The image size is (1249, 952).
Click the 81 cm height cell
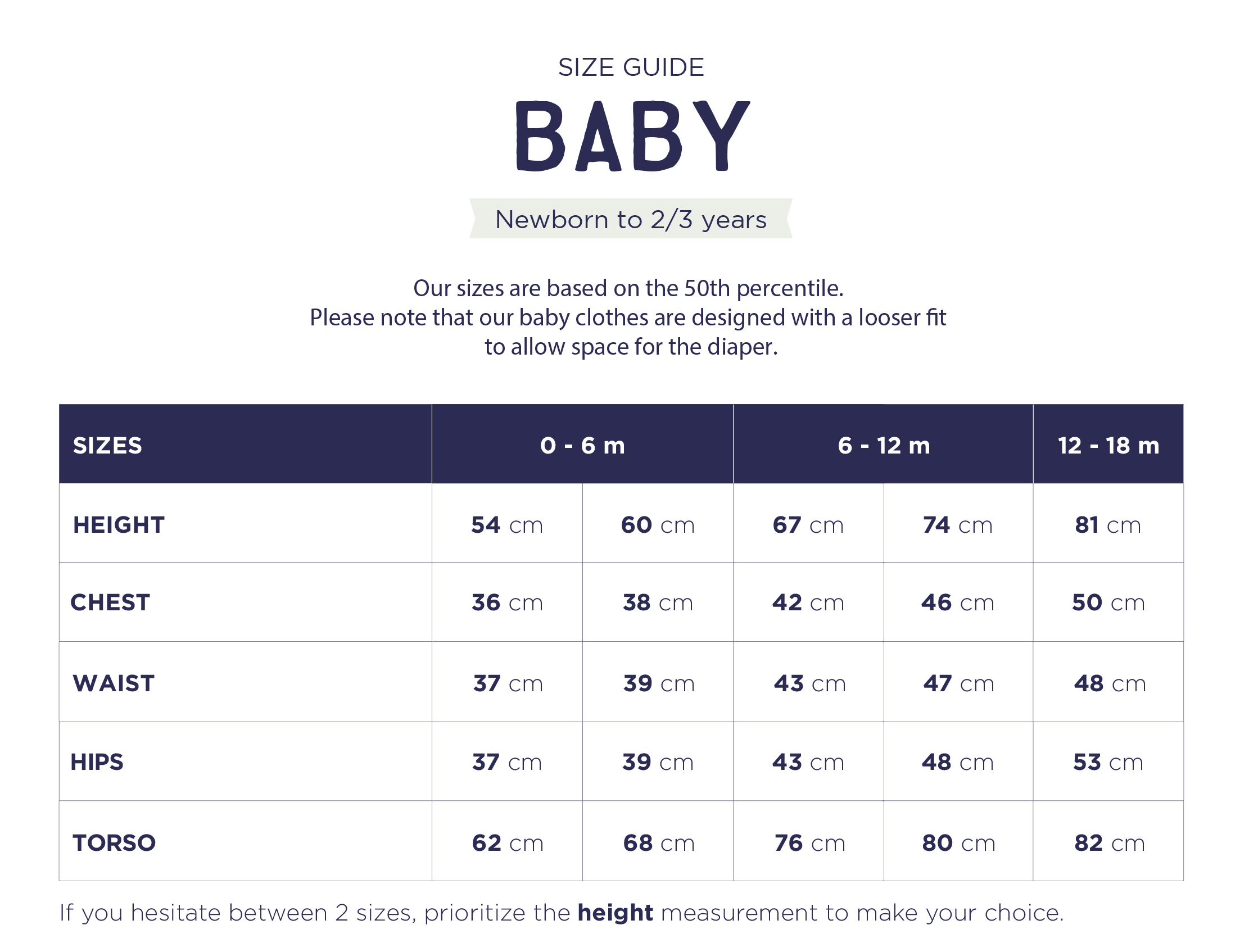tap(1108, 525)
